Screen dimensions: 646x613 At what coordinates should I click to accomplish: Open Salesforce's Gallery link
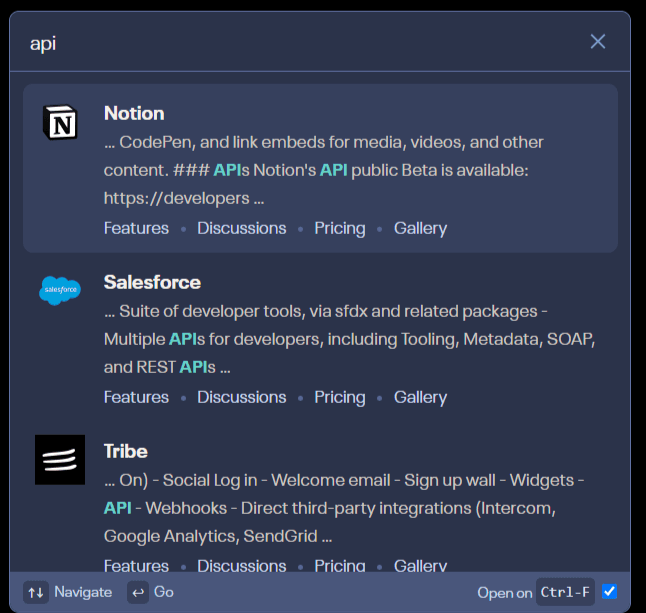tap(420, 397)
